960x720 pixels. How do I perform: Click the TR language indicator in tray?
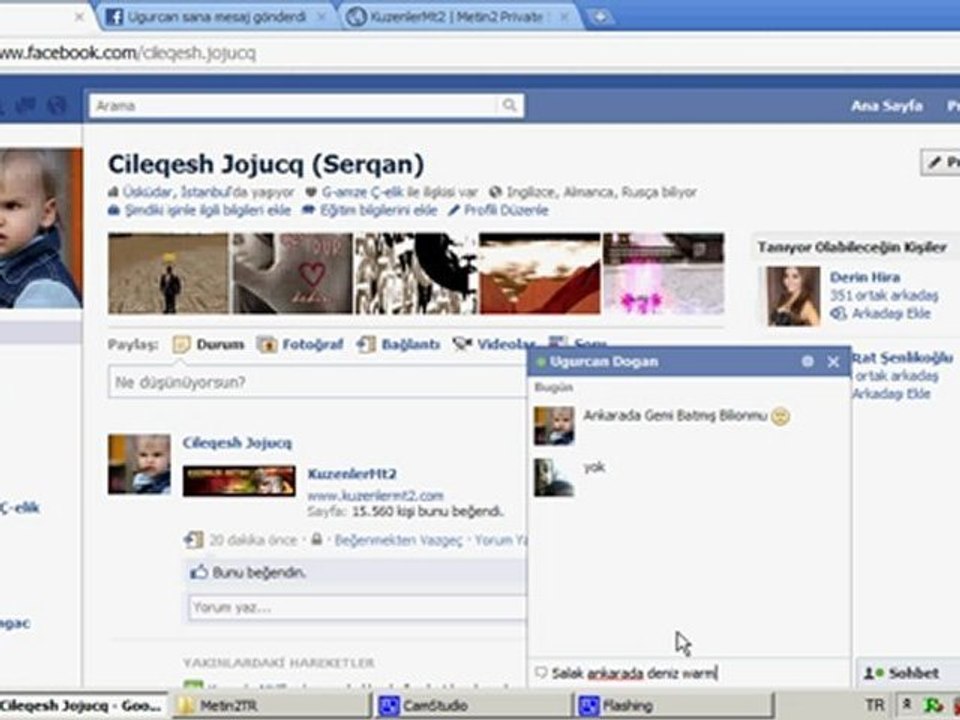[874, 705]
